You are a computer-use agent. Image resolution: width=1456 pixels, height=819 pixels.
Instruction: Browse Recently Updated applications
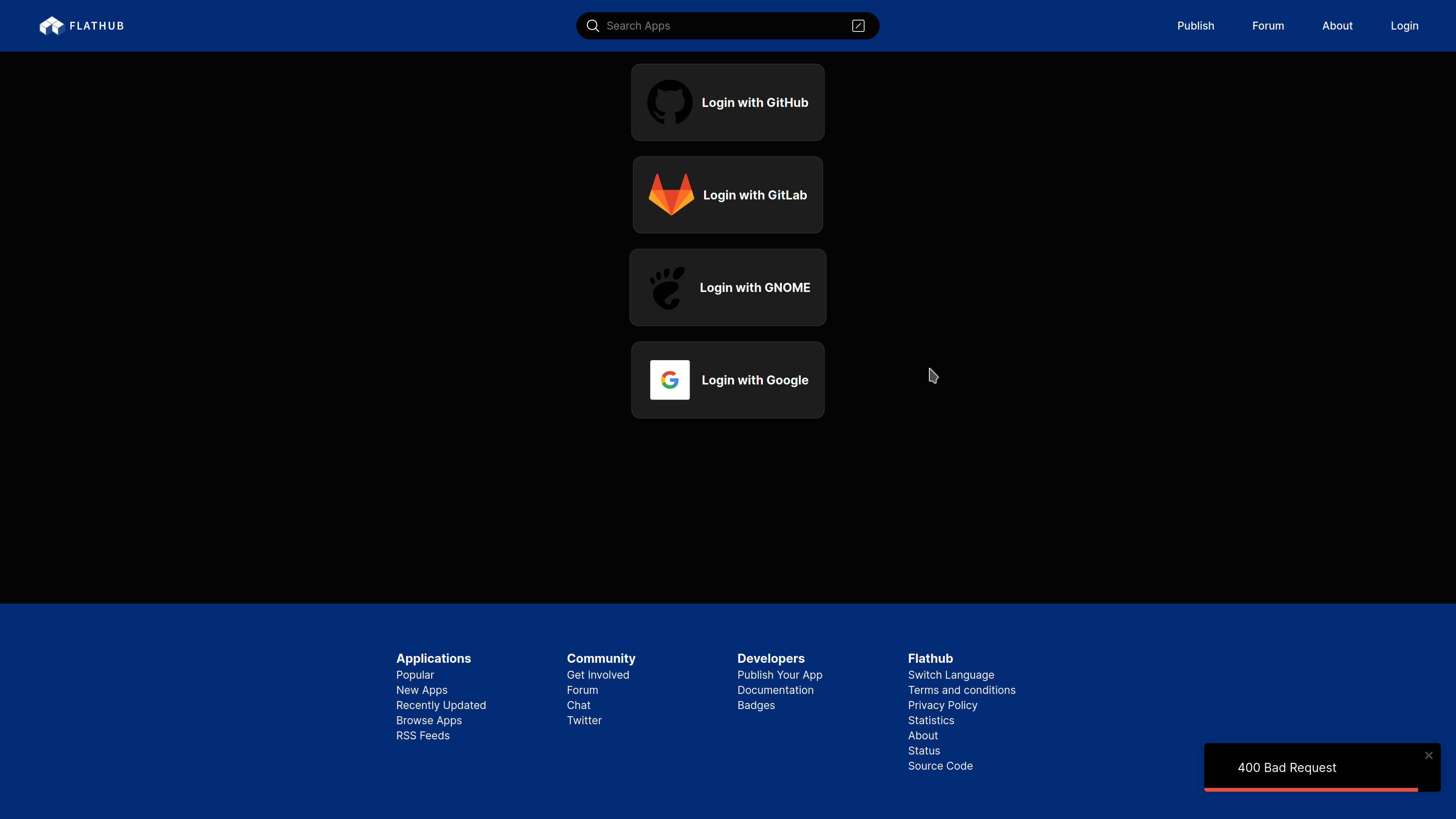coord(441,705)
